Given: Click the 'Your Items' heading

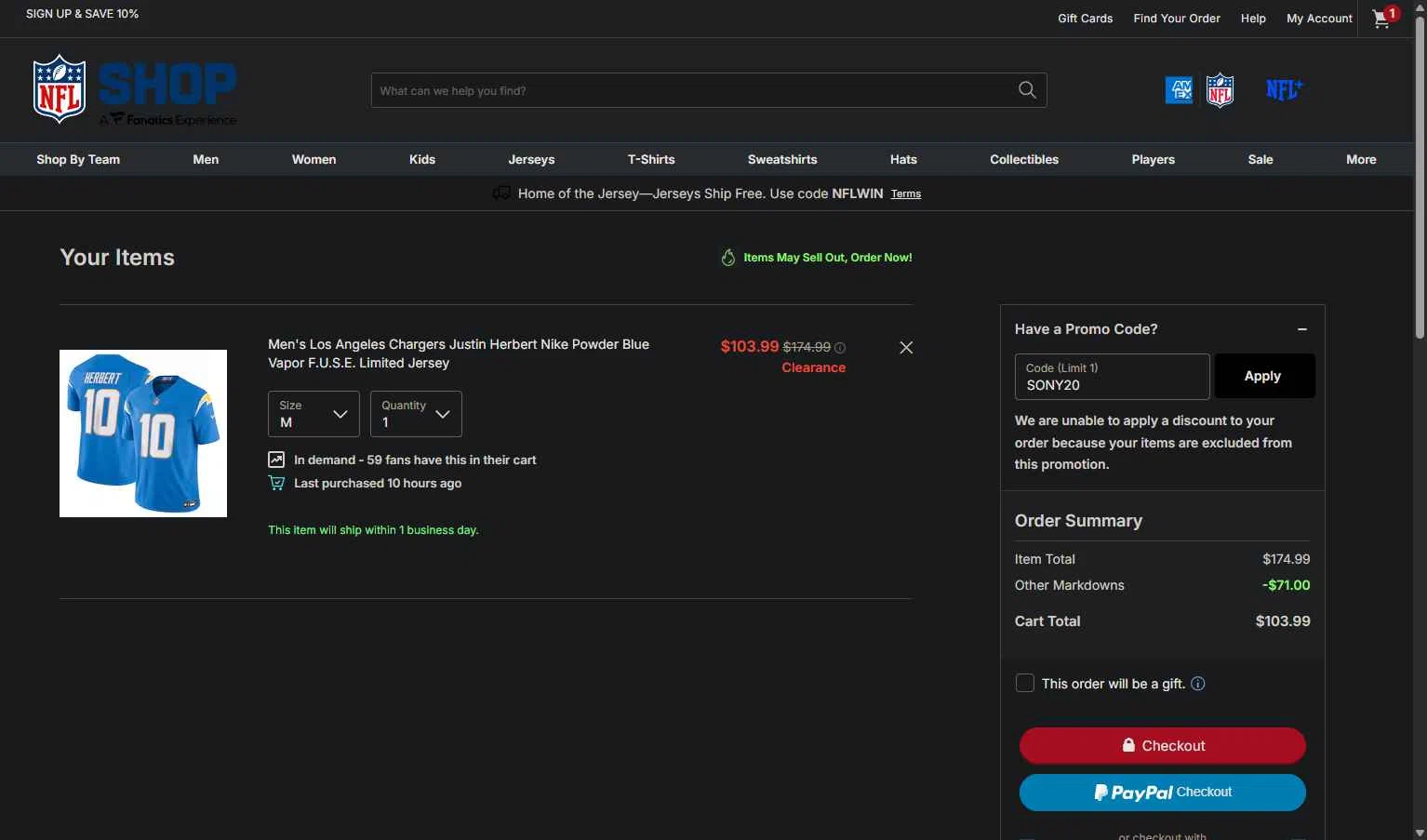Looking at the screenshot, I should (117, 258).
